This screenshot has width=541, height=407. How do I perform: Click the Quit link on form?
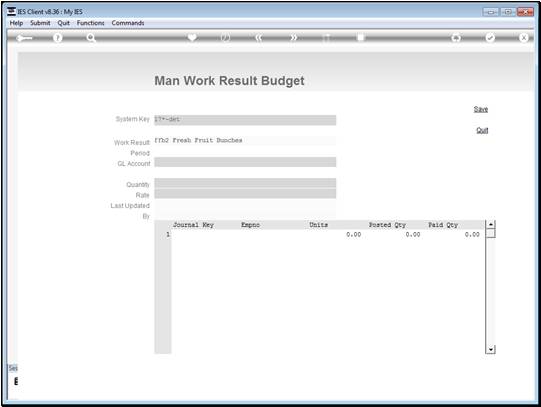point(482,130)
